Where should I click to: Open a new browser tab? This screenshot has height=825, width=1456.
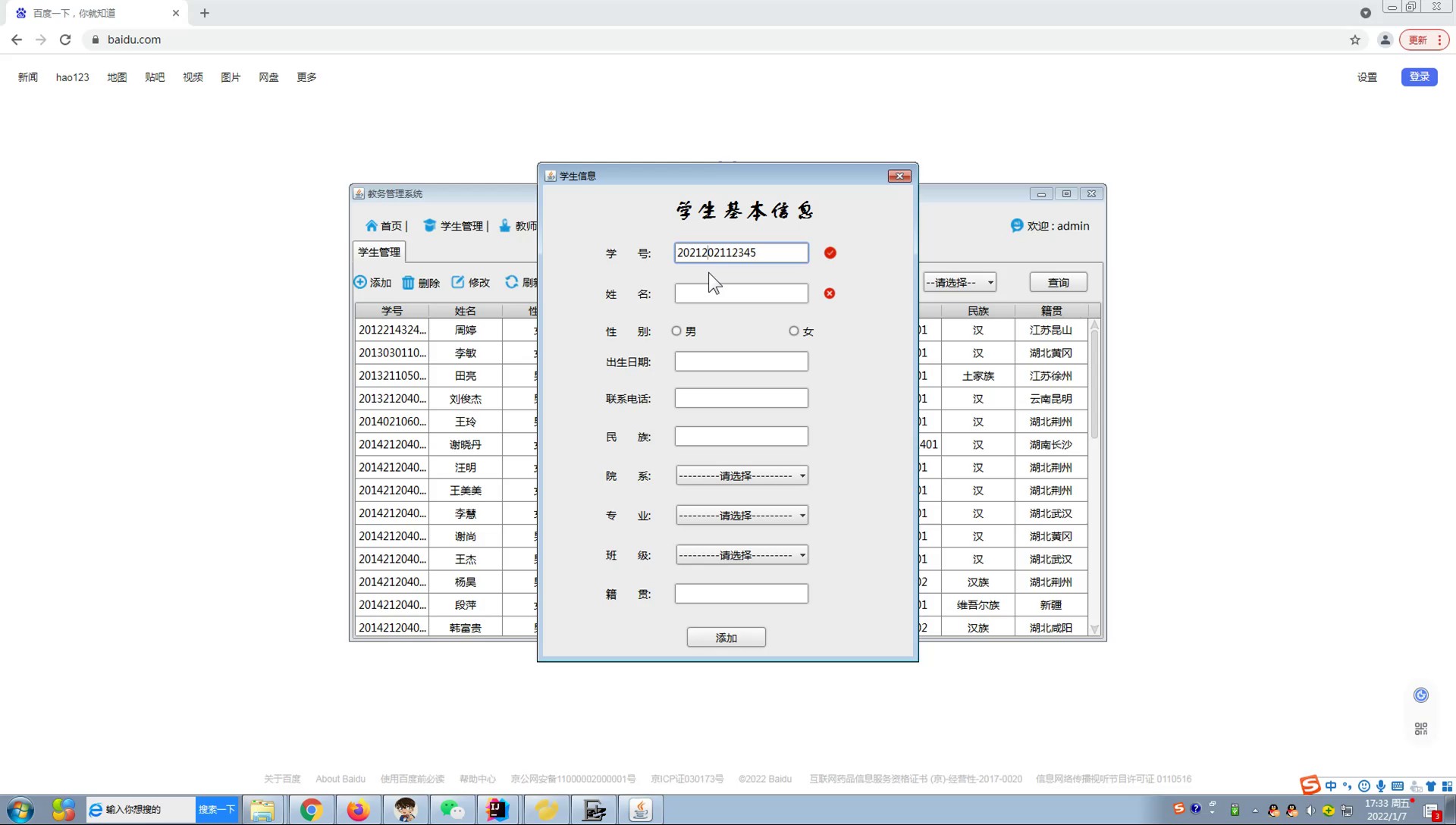tap(205, 13)
